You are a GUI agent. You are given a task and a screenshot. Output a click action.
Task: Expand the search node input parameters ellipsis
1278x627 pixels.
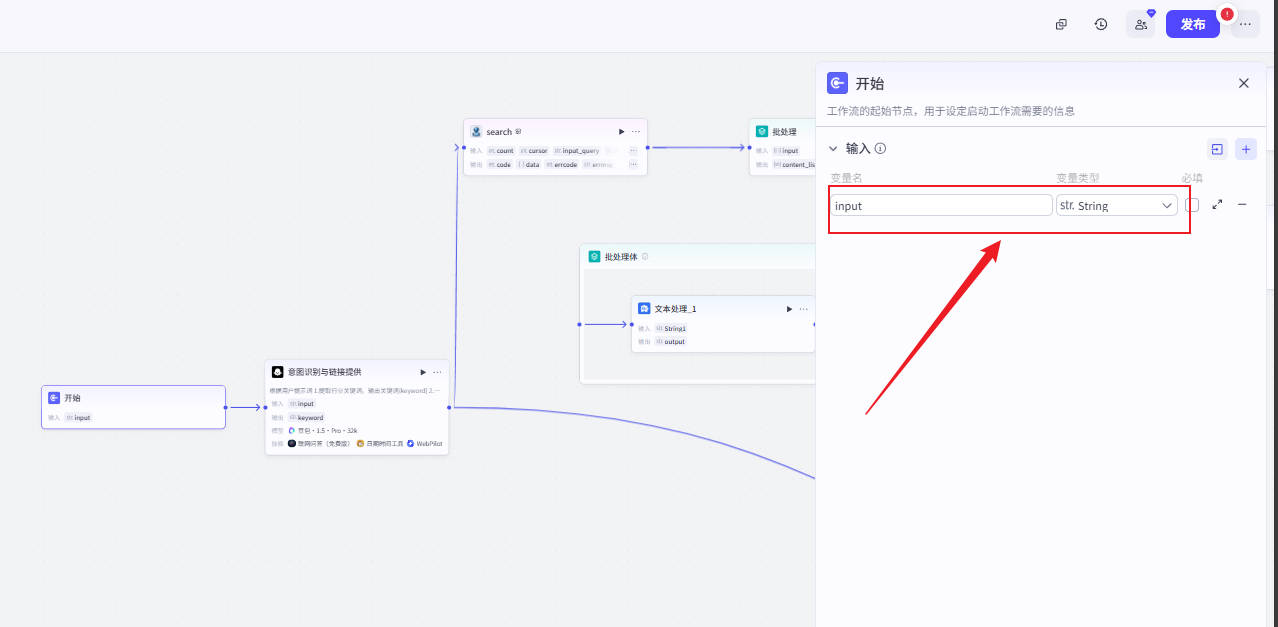point(633,151)
